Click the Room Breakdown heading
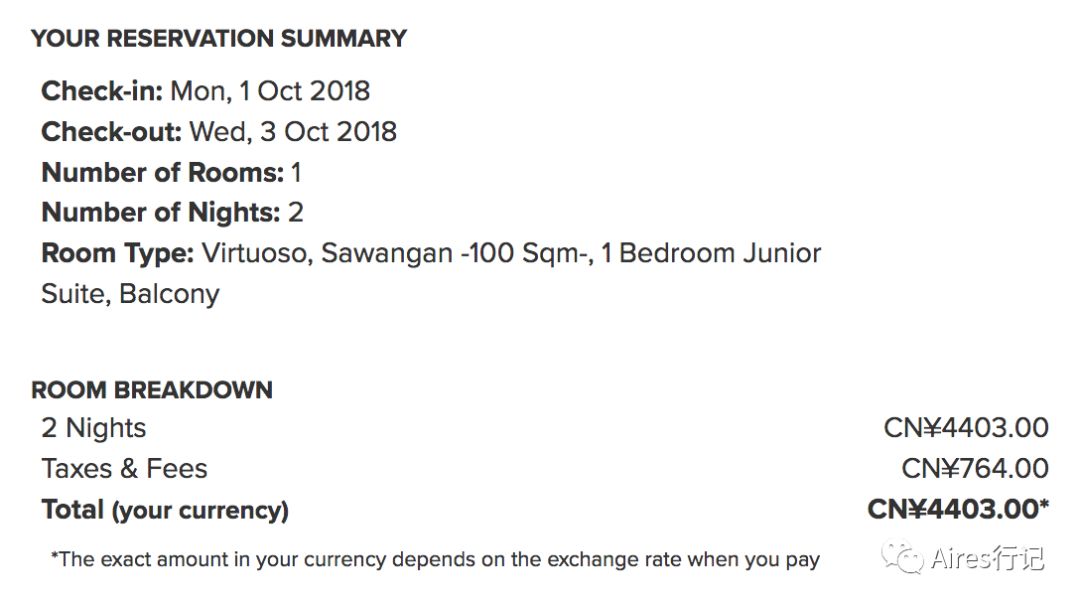 point(152,390)
